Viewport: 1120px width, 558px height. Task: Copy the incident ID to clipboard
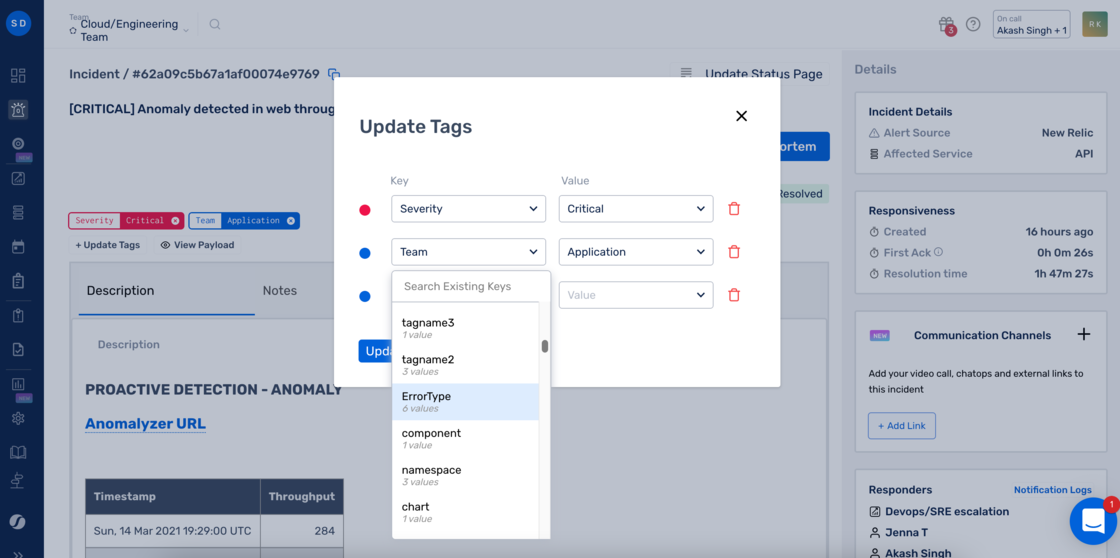click(334, 74)
